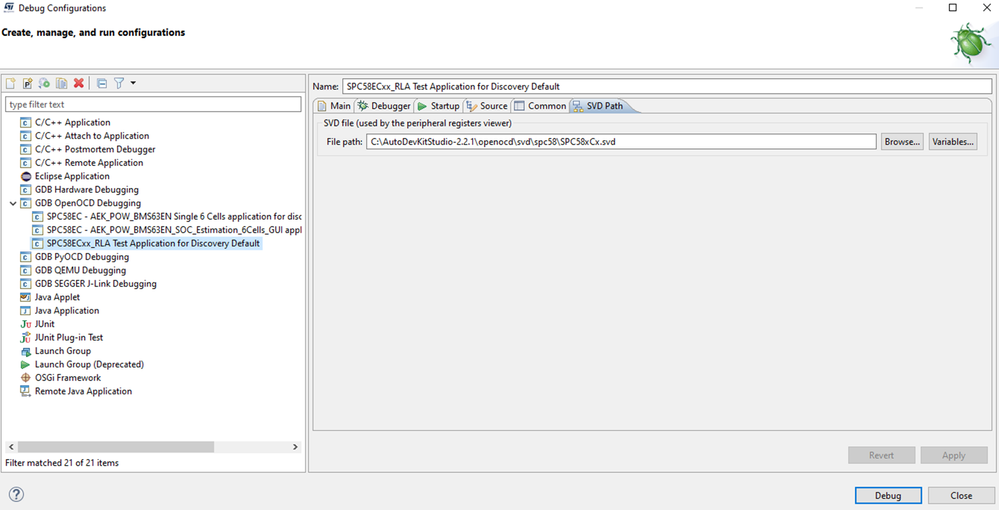Open the filter launch configurations icon

pos(119,83)
